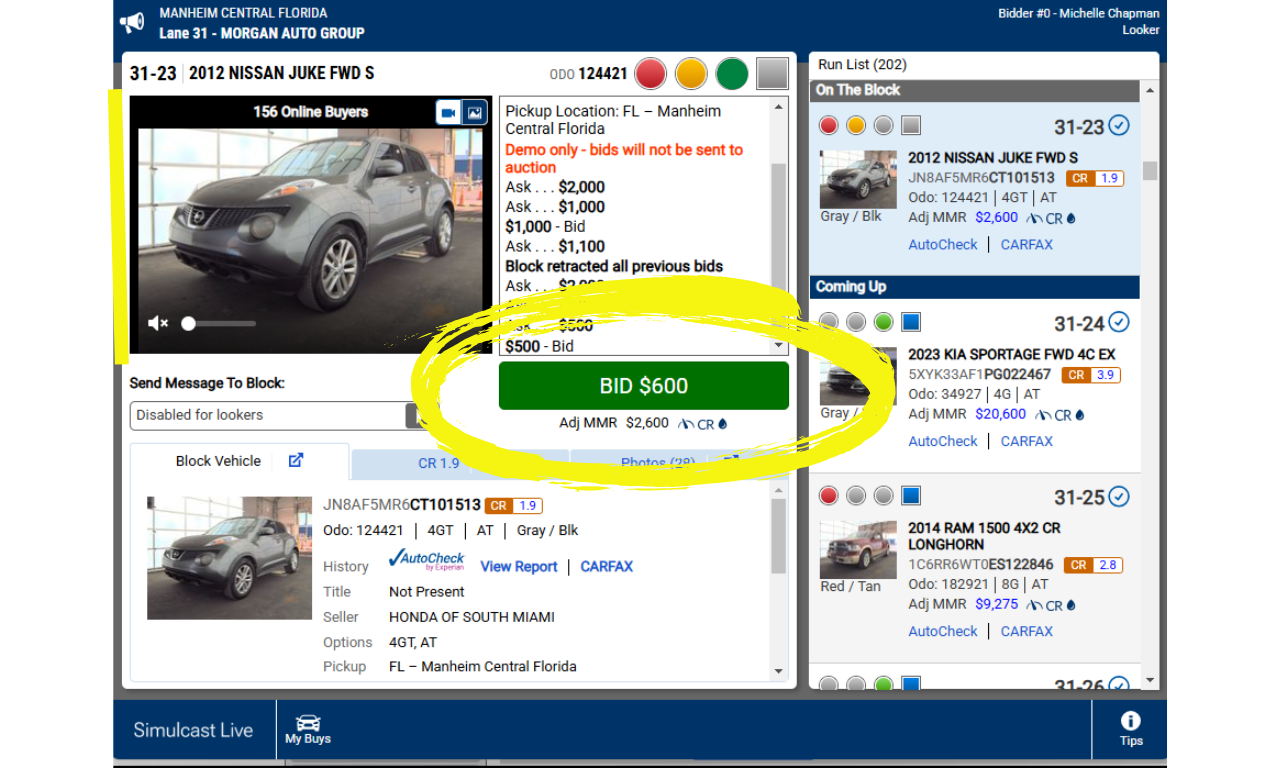The image size is (1280, 768).
Task: Click CR droplet icon beside Adj MMR under bid
Action: pos(723,424)
